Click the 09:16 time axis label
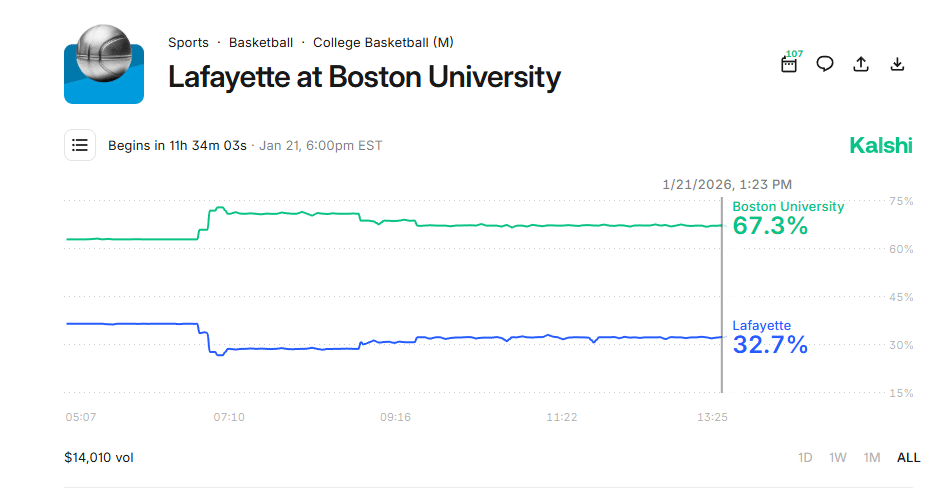Screen dimensions: 951x500 tap(395, 416)
